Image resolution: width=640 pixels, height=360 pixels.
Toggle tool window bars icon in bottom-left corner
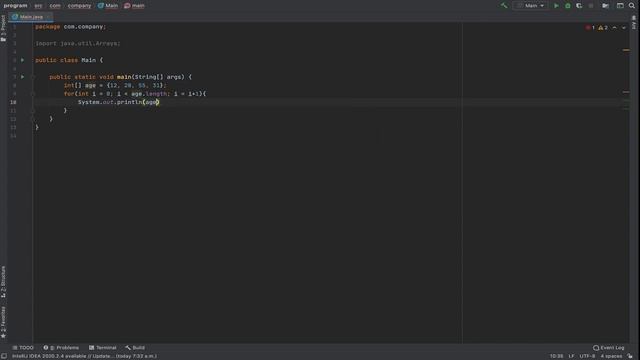(4, 356)
